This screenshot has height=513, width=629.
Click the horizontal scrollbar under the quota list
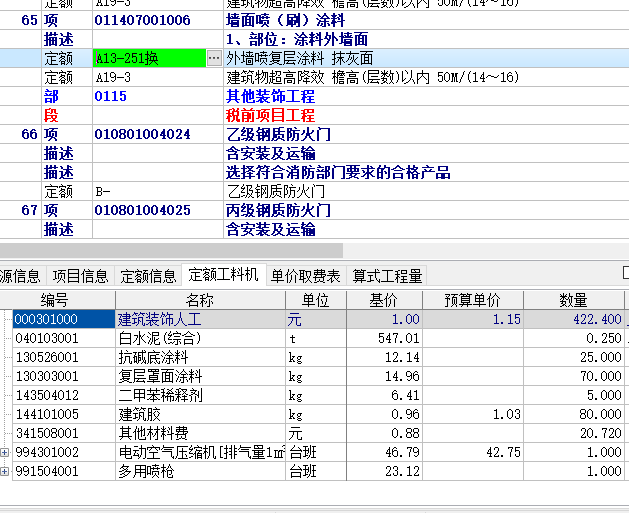click(171, 250)
